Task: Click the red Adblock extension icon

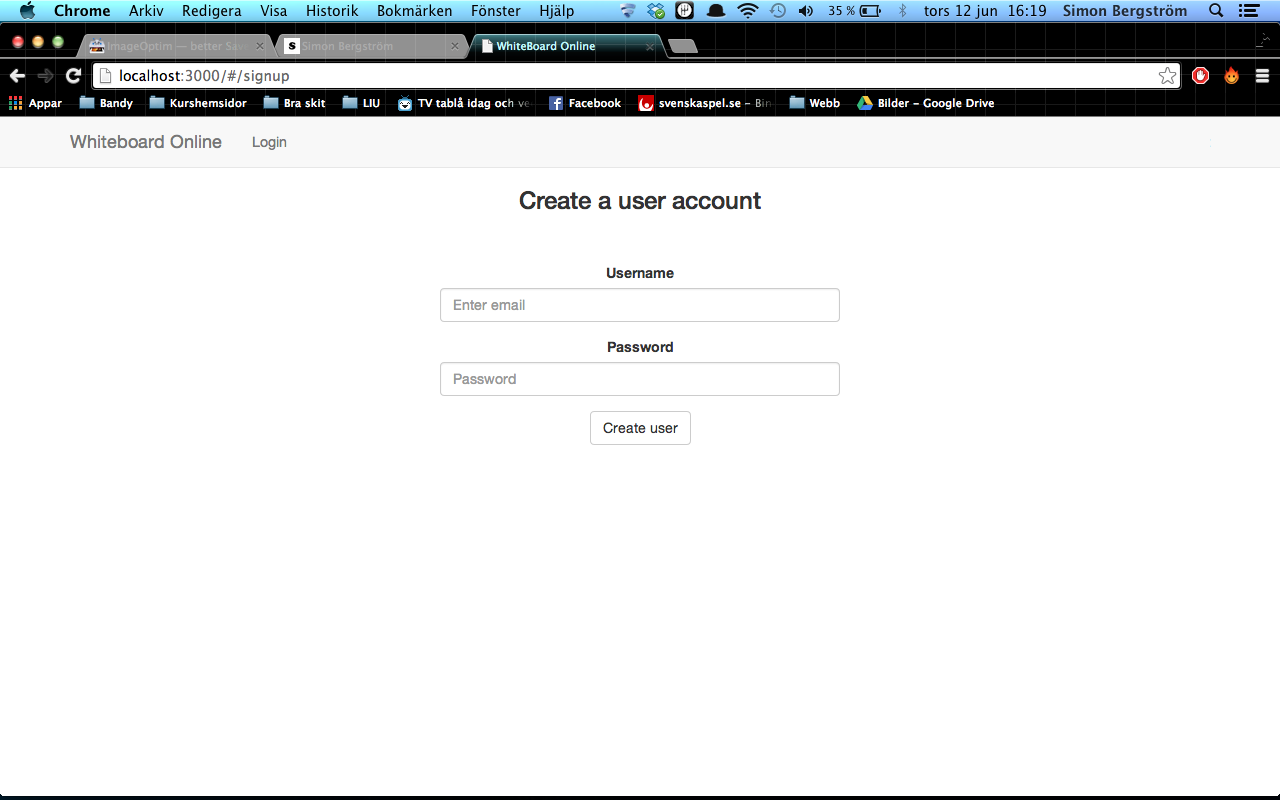Action: [1201, 76]
